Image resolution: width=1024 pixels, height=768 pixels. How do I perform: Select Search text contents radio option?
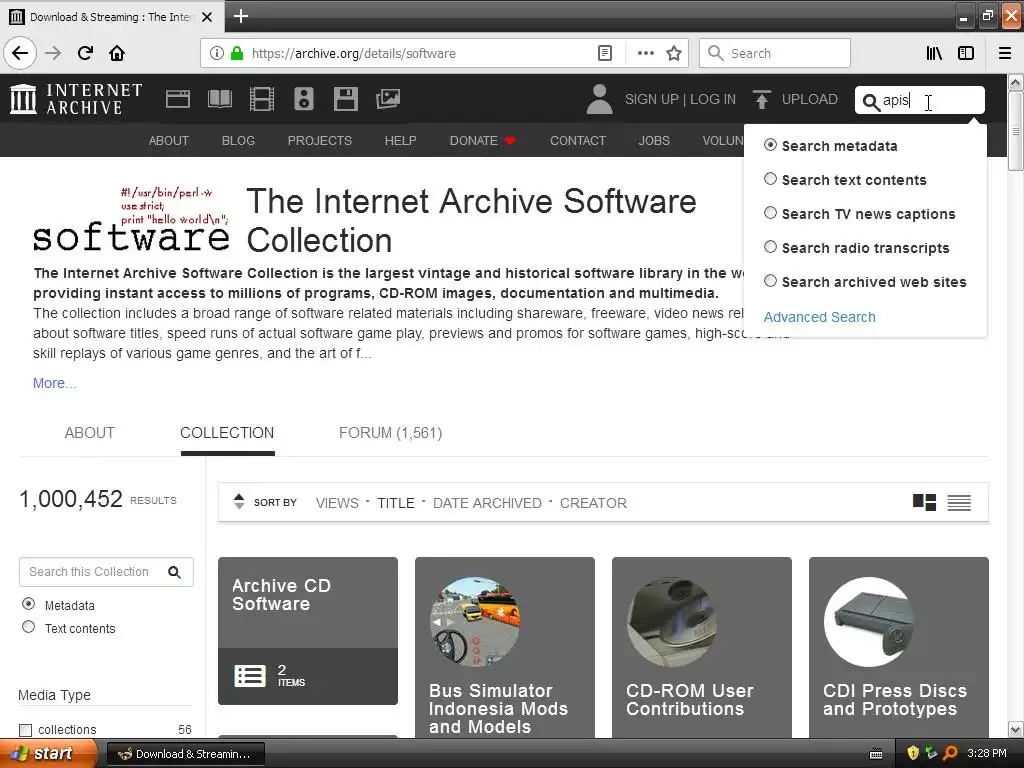pos(771,179)
